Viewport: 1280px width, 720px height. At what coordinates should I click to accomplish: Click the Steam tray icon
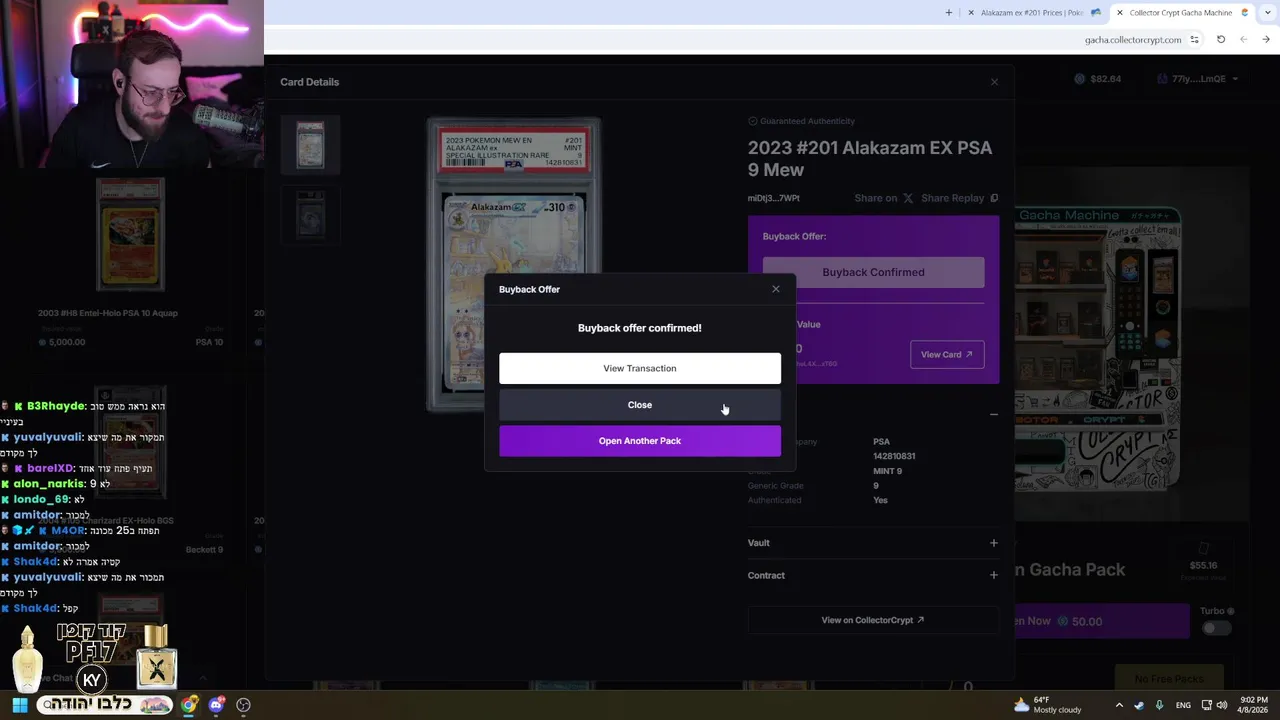pyautogui.click(x=1139, y=705)
